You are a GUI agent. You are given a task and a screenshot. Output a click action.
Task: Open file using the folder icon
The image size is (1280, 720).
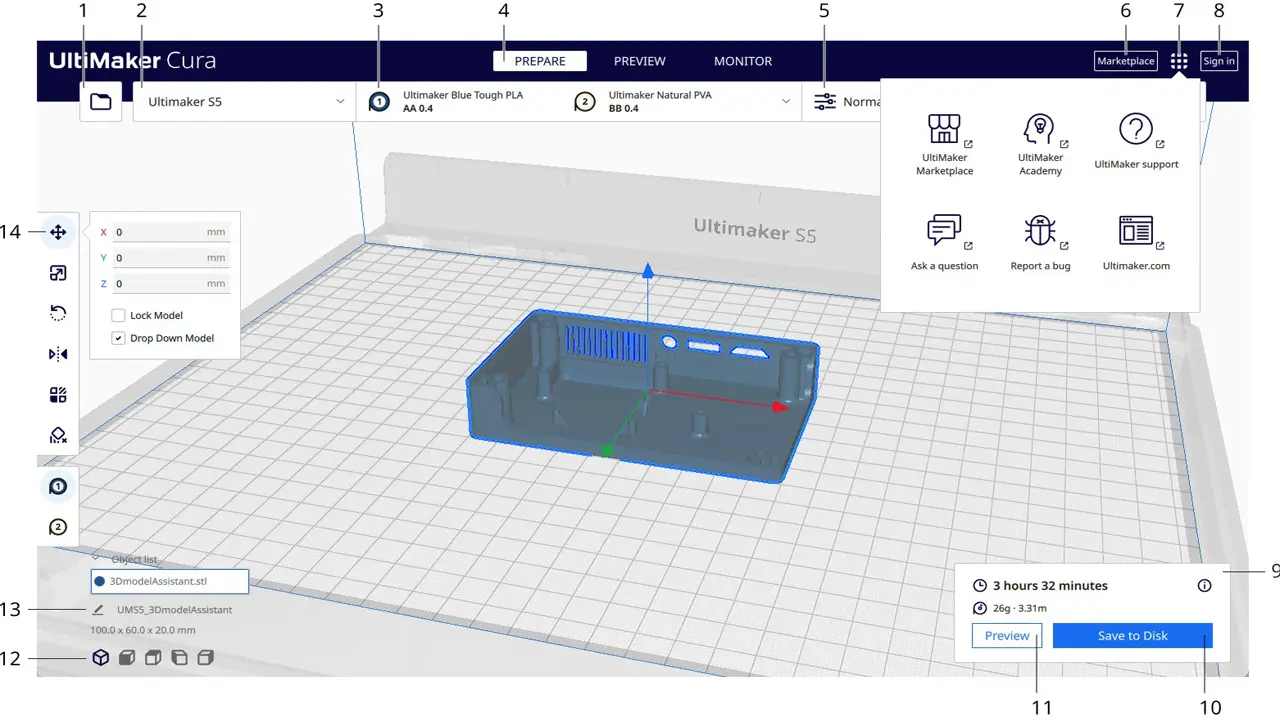pyautogui.click(x=101, y=102)
